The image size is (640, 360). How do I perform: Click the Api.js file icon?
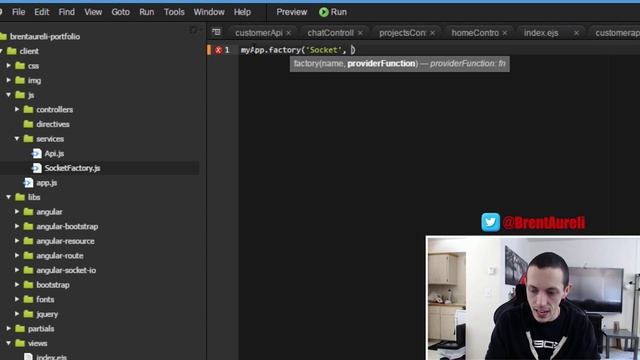(x=37, y=153)
